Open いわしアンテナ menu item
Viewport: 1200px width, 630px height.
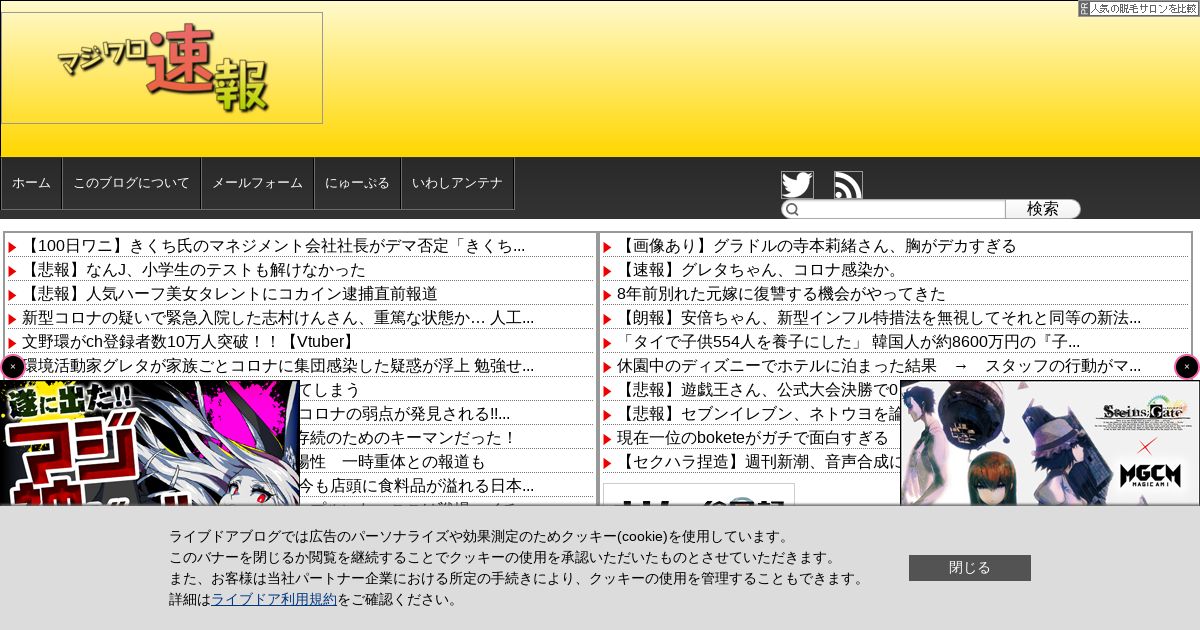tap(457, 183)
